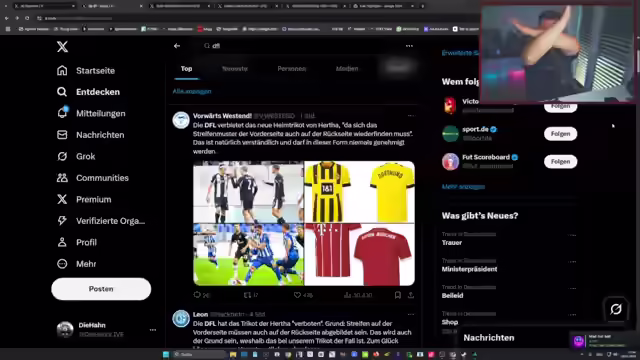The image size is (640, 360).
Task: Open the floating Grok button
Action: [616, 309]
